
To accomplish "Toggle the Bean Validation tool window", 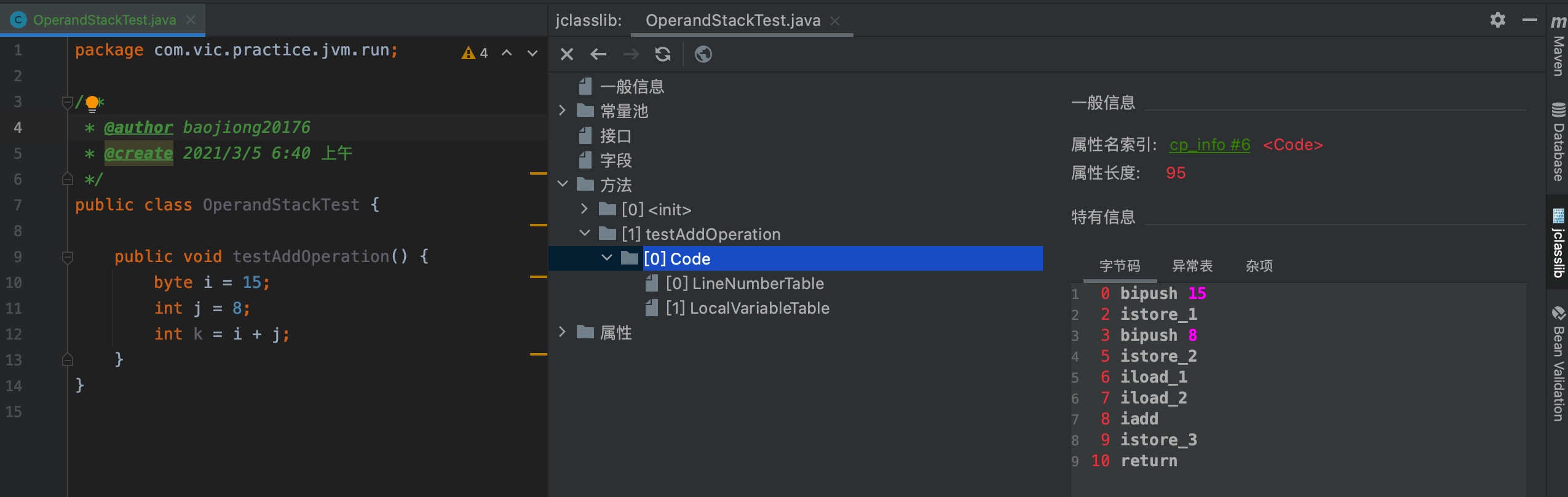I will click(1558, 363).
